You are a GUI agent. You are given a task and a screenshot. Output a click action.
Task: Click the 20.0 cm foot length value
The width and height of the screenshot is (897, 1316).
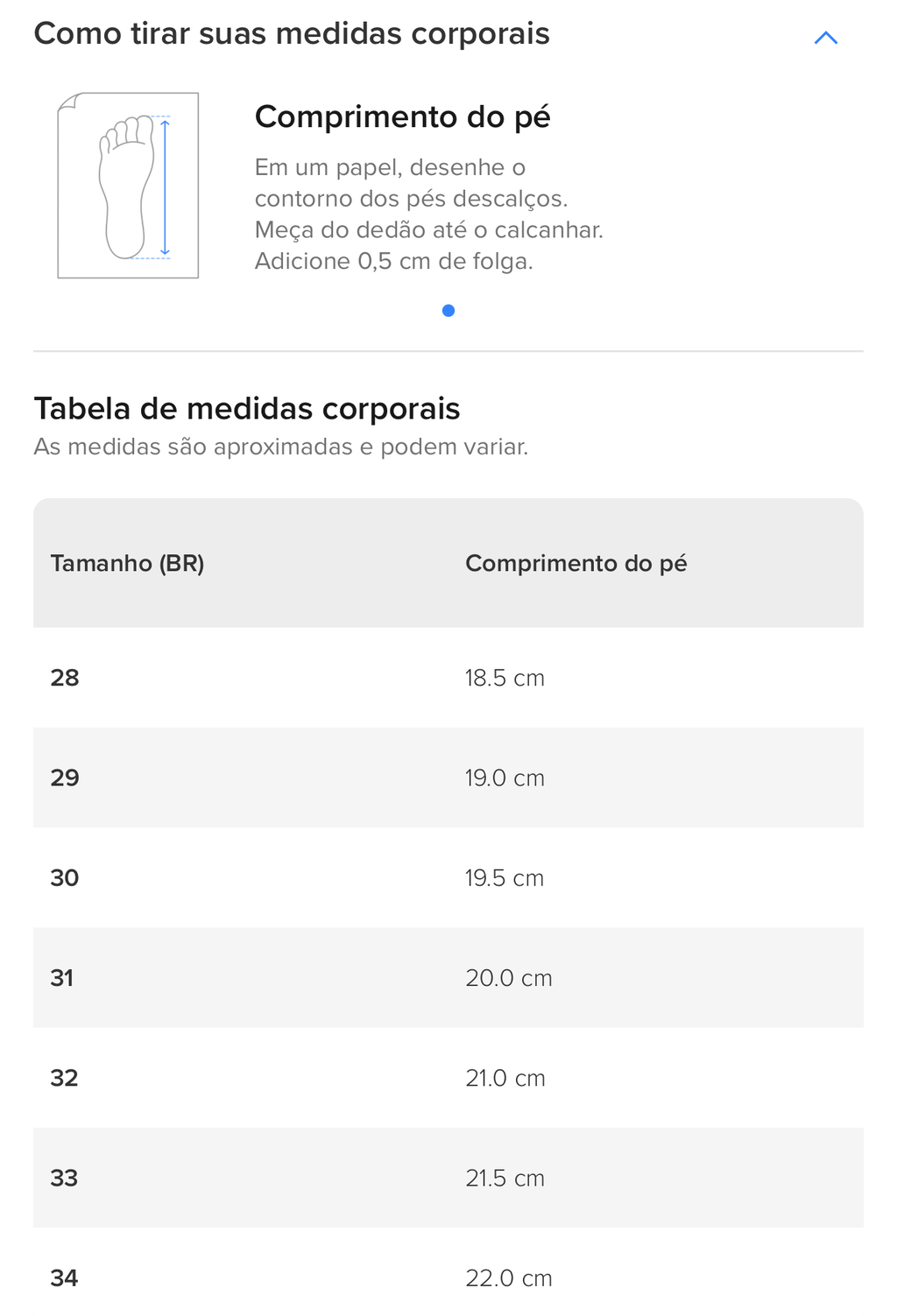tap(509, 977)
